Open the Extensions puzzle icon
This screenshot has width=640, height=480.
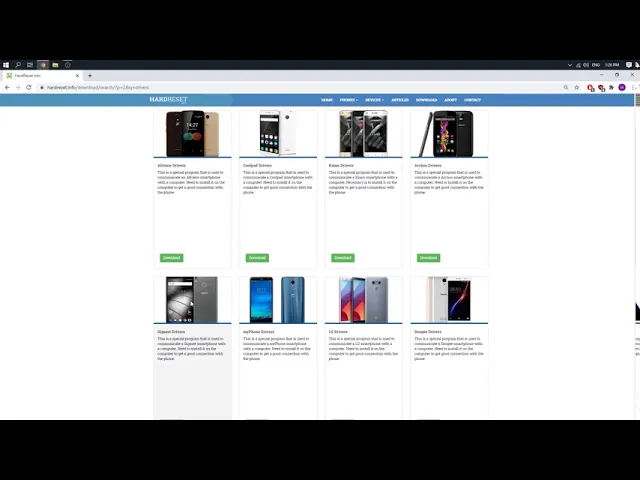[611, 87]
